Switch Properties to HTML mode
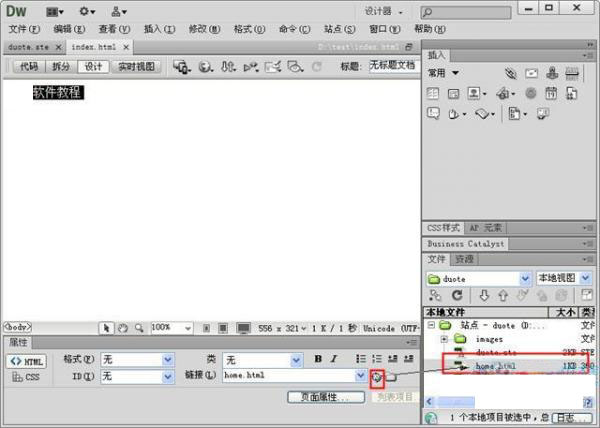 [x=26, y=361]
